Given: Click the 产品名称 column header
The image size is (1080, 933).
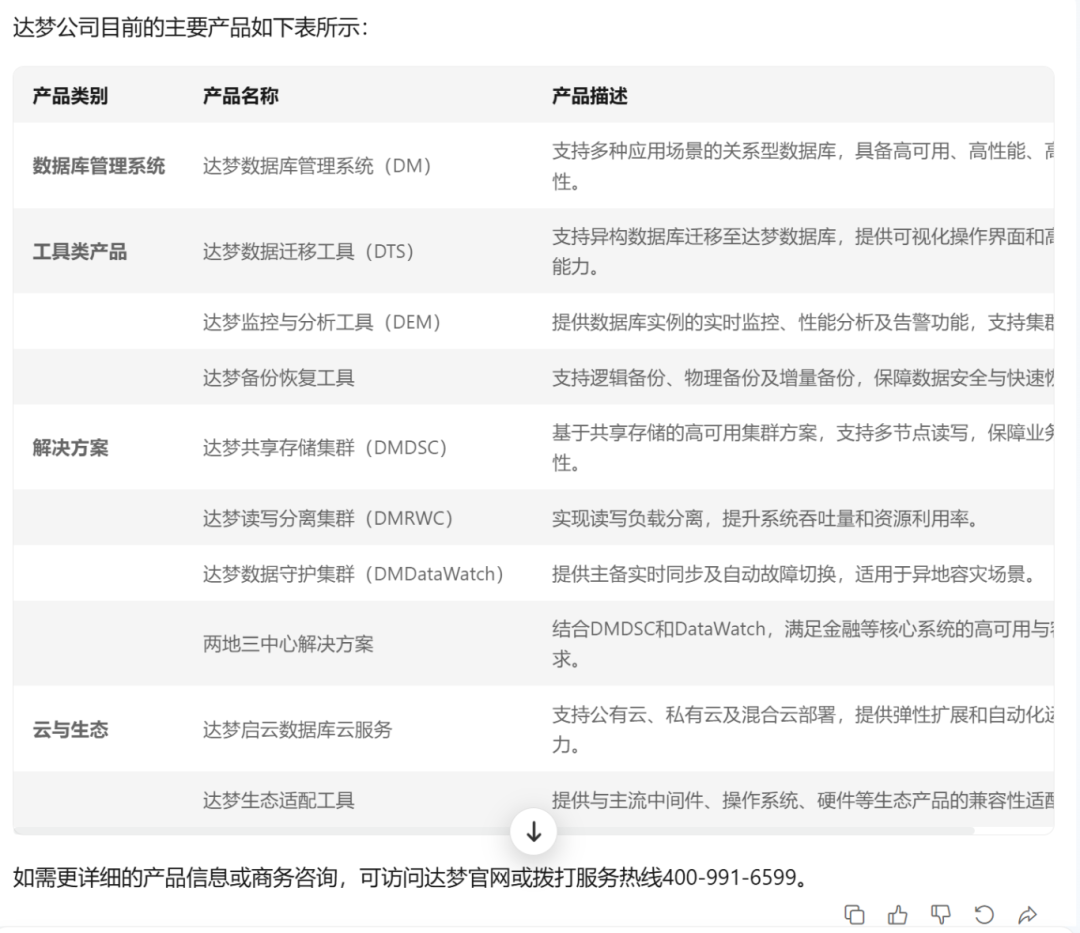Looking at the screenshot, I should (x=240, y=96).
